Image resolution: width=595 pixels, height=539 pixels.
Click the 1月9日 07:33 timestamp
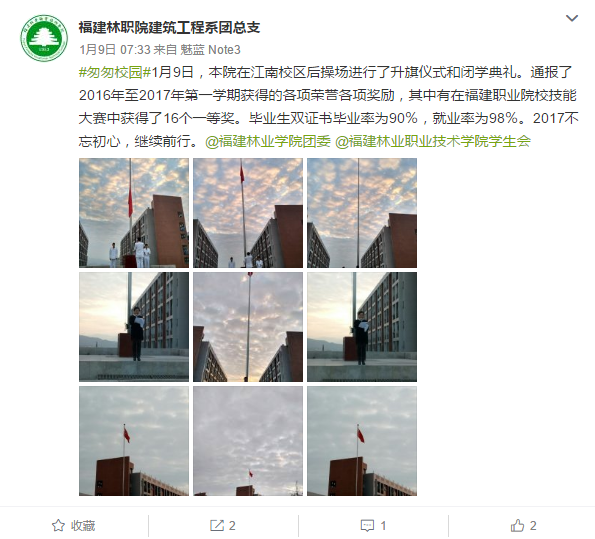pos(115,50)
